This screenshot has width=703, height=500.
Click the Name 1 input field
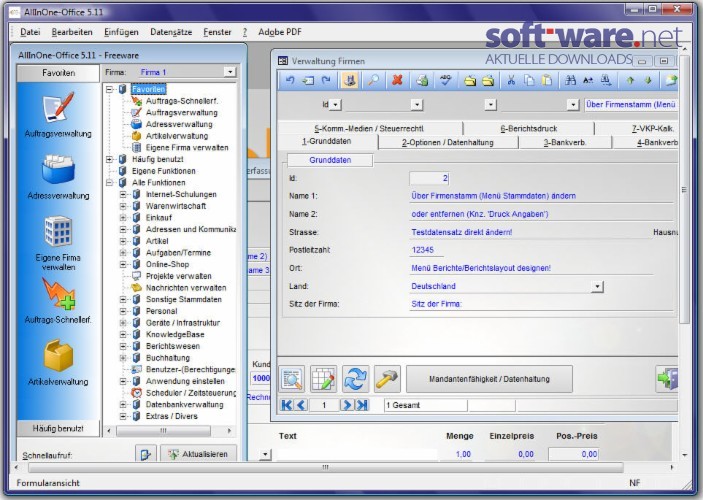[x=541, y=196]
